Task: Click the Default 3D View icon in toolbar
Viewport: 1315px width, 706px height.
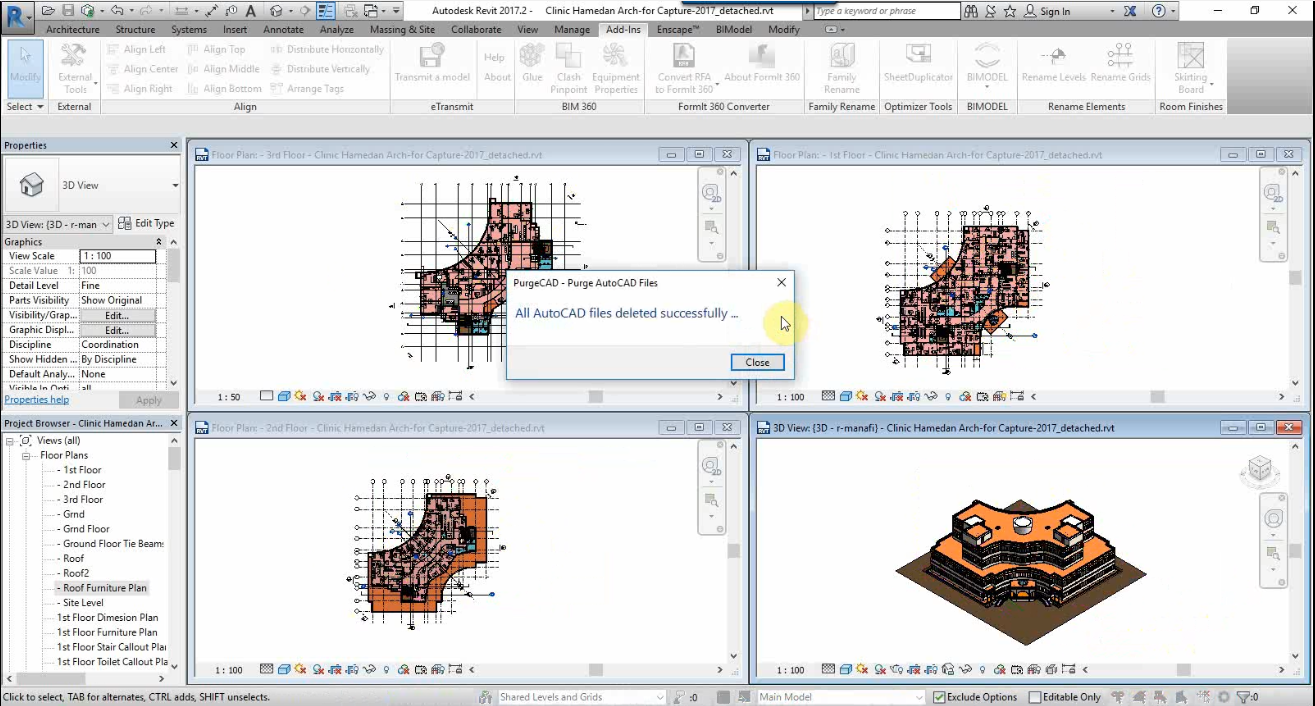Action: (x=275, y=11)
